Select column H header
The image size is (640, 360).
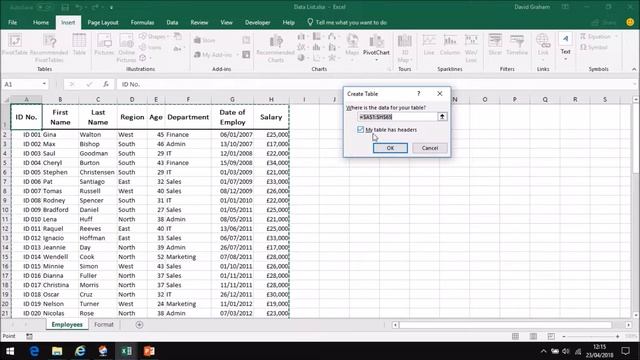[x=271, y=99]
